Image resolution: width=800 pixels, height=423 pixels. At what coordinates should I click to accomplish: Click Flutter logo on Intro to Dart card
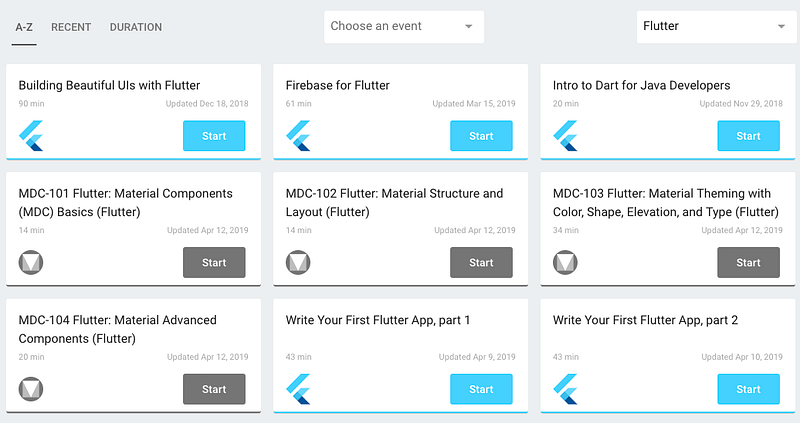pyautogui.click(x=566, y=136)
